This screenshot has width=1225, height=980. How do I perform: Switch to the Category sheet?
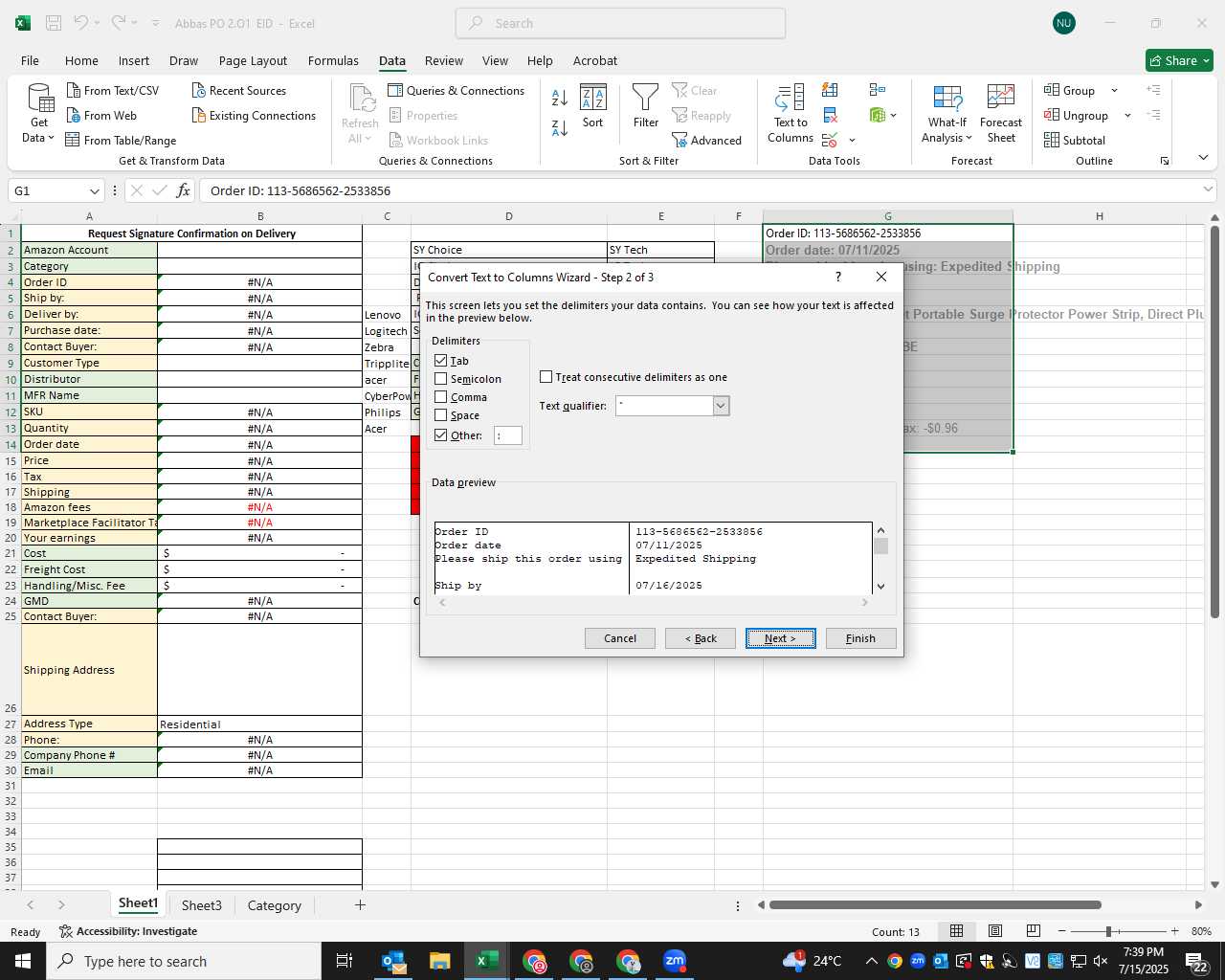coord(274,905)
